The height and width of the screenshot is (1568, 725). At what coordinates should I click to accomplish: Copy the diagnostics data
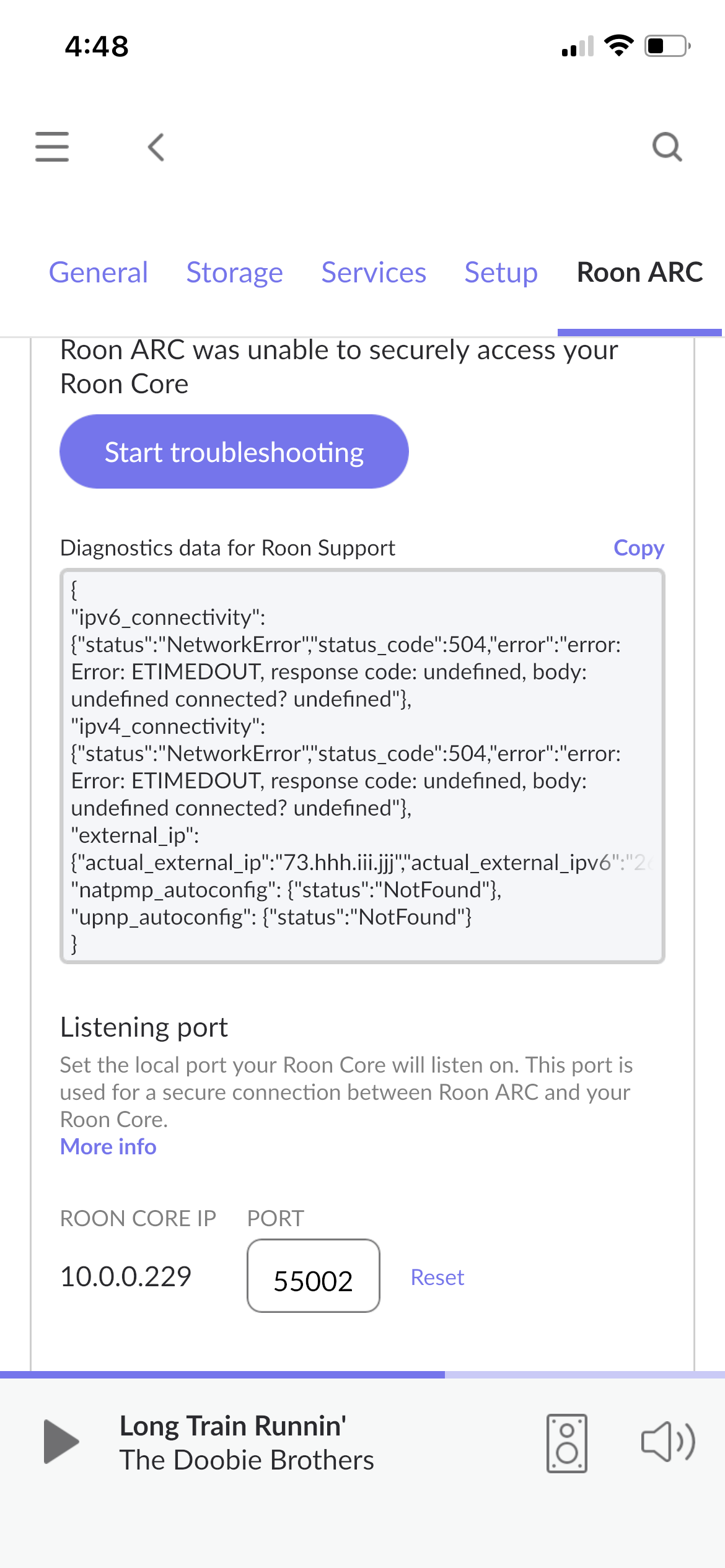(638, 548)
